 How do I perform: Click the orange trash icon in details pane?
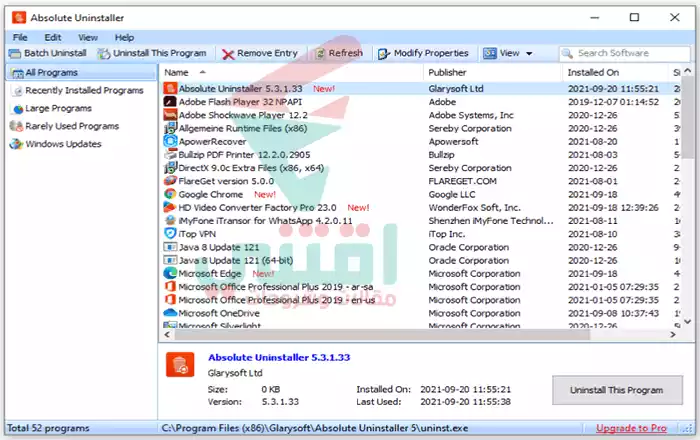180,365
